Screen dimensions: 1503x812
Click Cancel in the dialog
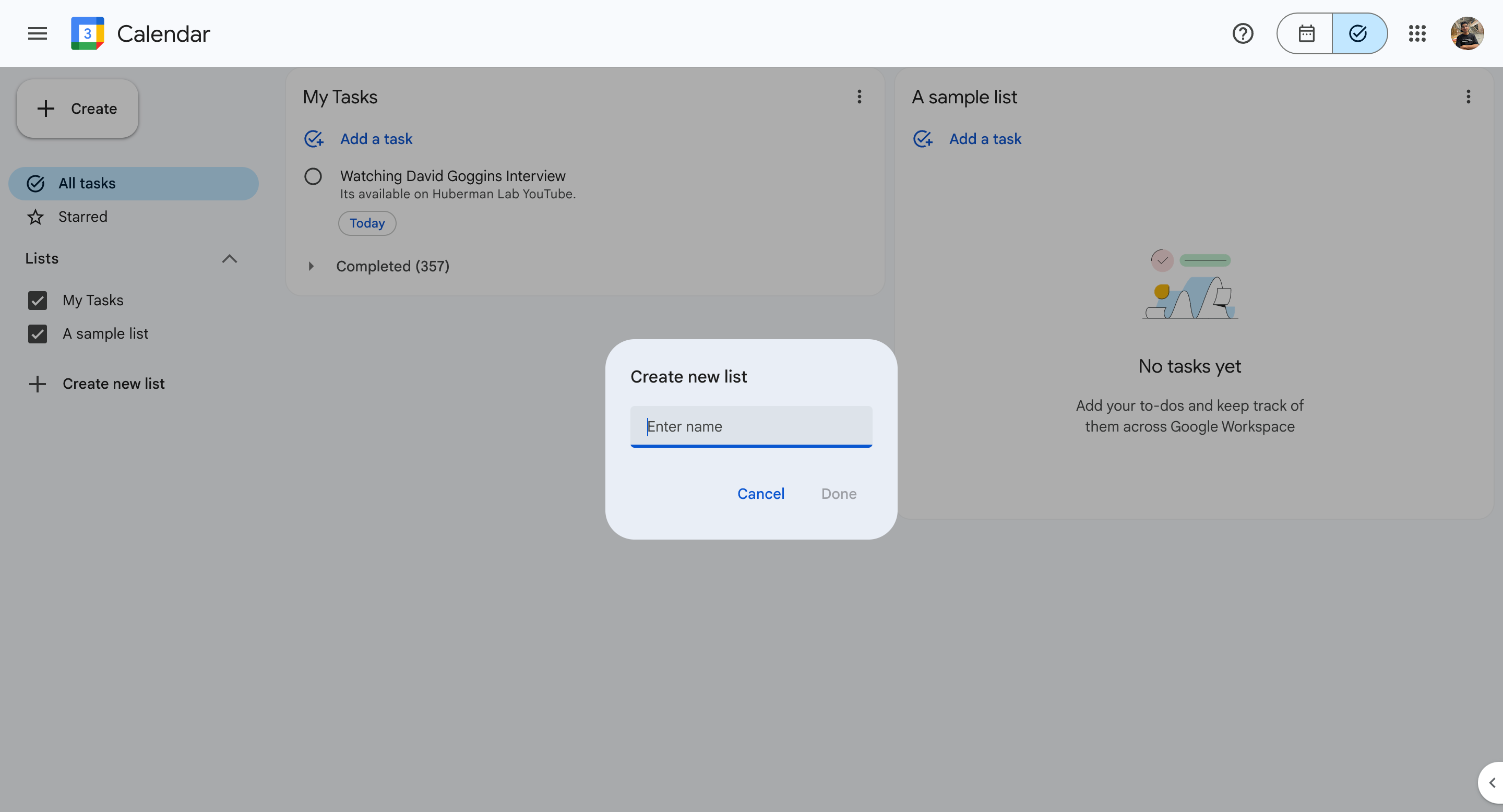click(760, 494)
